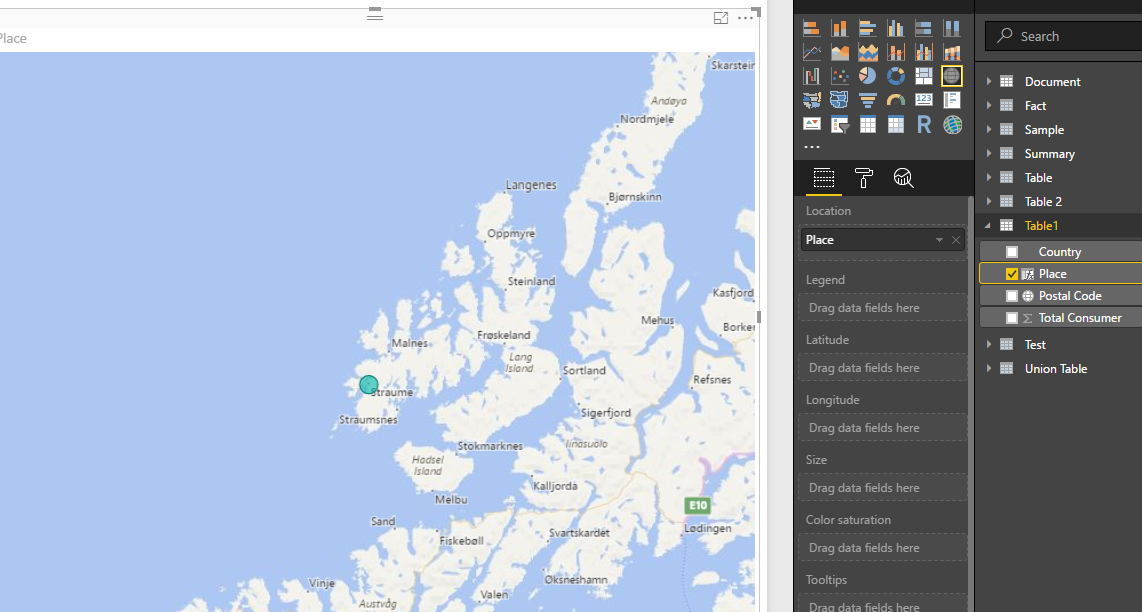Open More options on the map visual

point(745,18)
